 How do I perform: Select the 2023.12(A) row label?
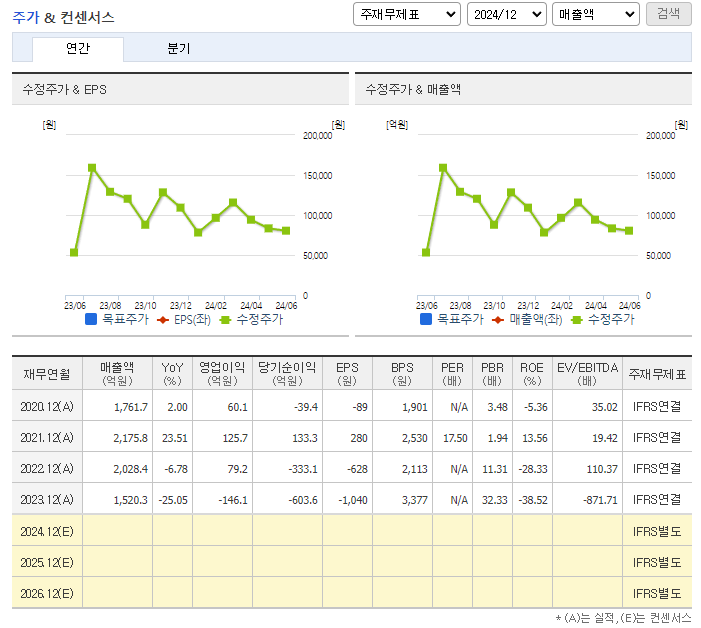[47, 499]
